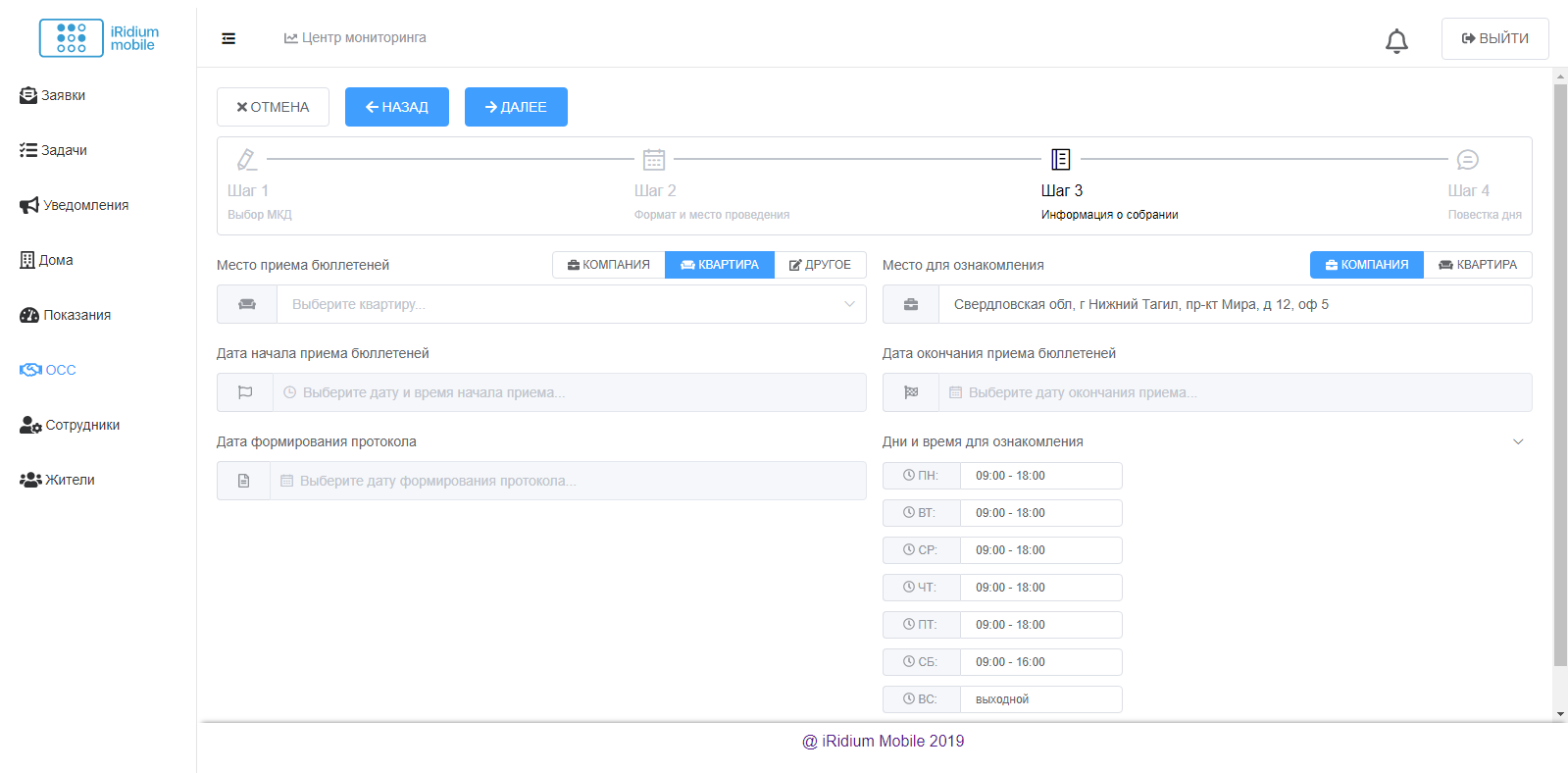
Task: Open ОСС in the sidebar
Action: (x=48, y=370)
